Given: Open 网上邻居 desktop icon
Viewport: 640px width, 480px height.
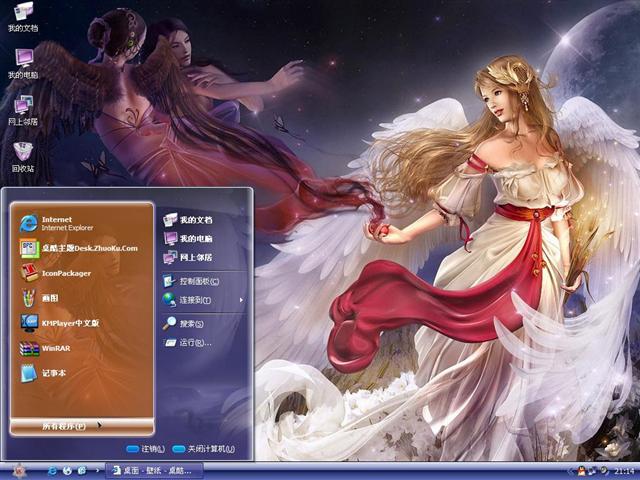Looking at the screenshot, I should coord(23,111).
